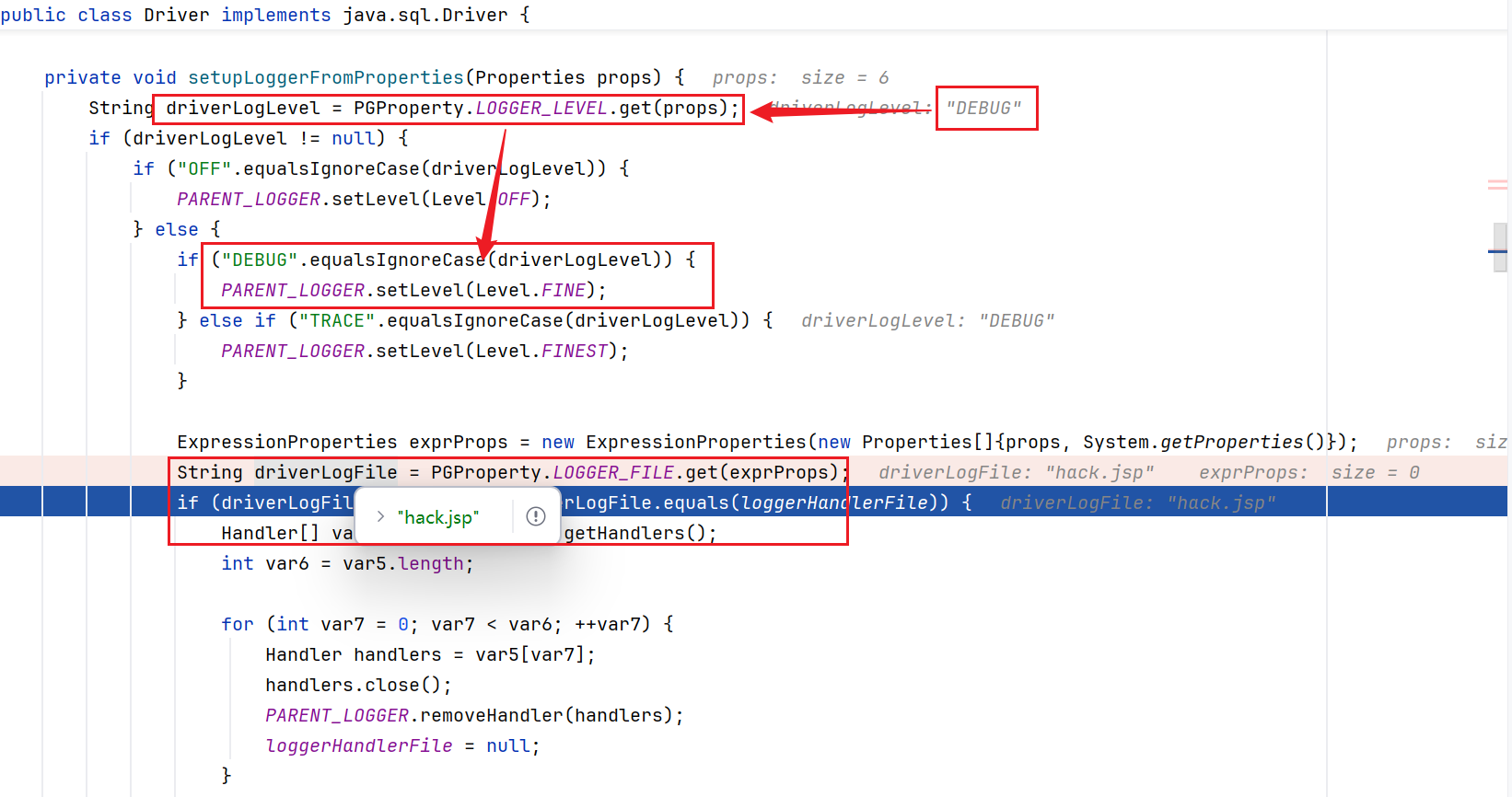1512x797 pixels.
Task: Click Level.FINE in the setLevel call
Action: click(x=530, y=290)
